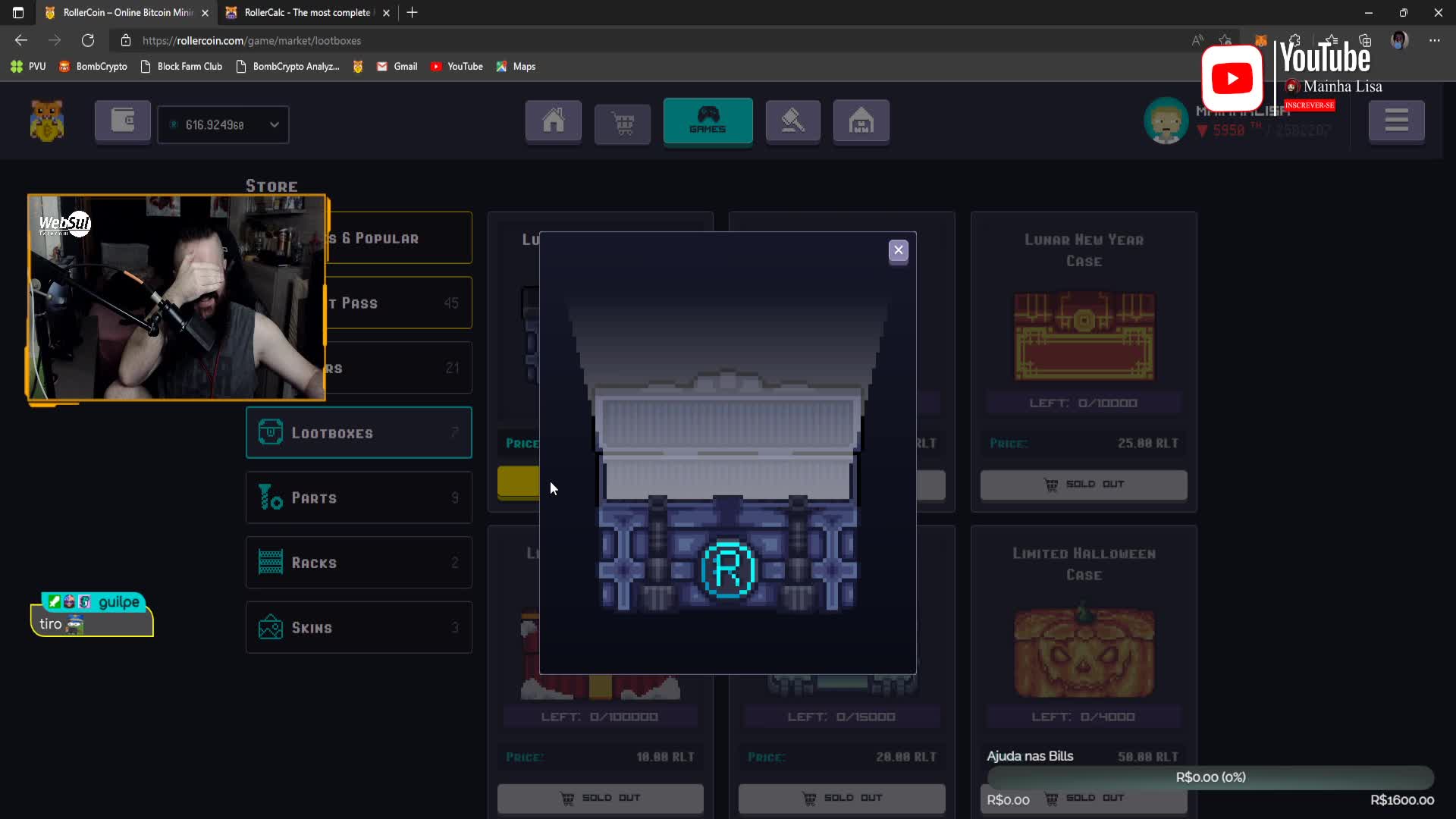Go to the home page icon

coord(554,121)
